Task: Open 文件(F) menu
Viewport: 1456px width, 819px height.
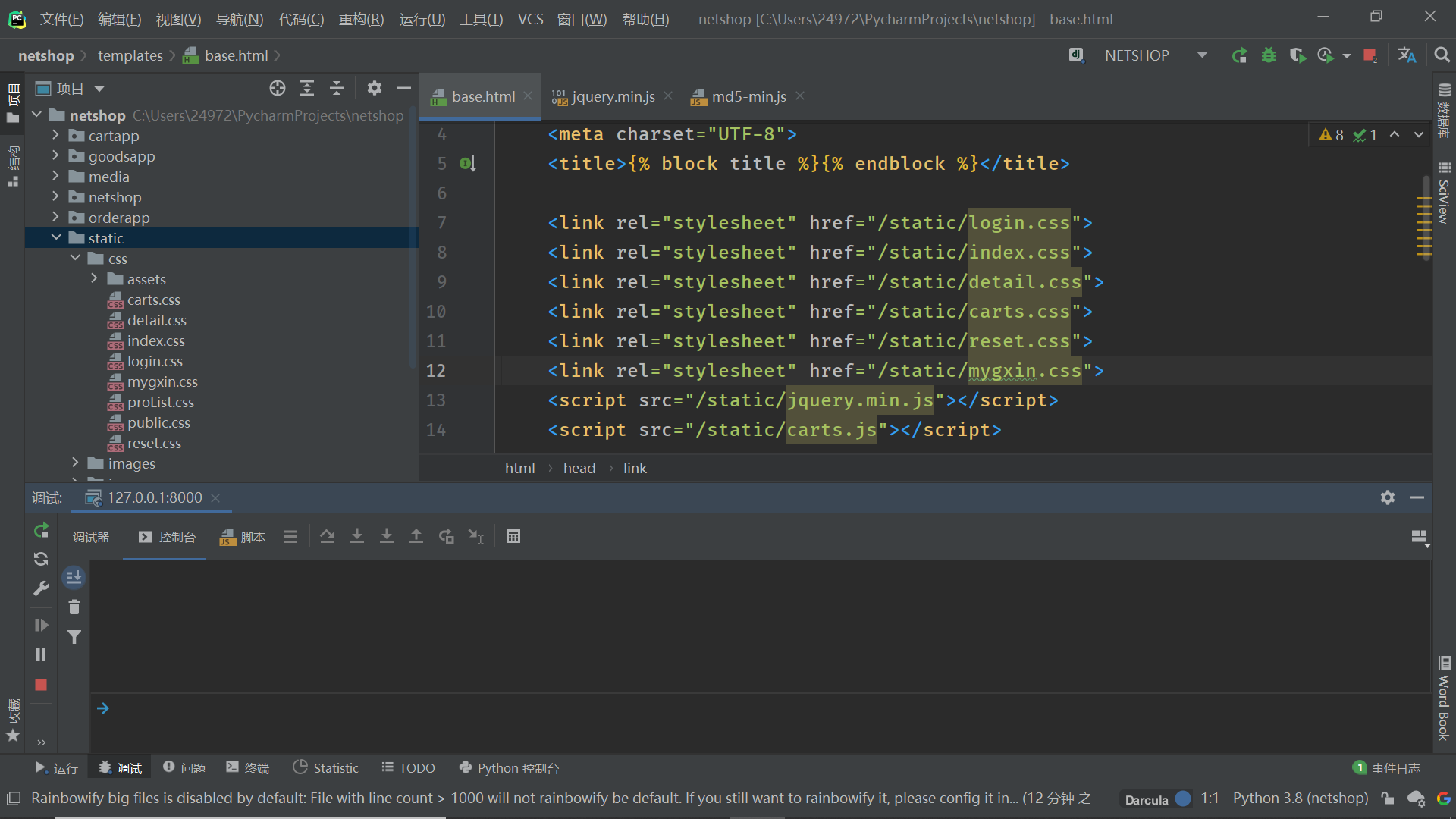Action: [61, 19]
